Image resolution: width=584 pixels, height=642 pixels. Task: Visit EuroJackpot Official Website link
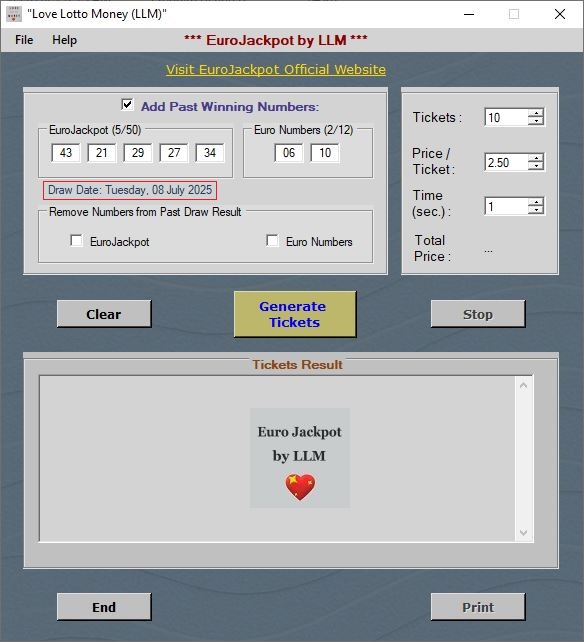click(276, 70)
